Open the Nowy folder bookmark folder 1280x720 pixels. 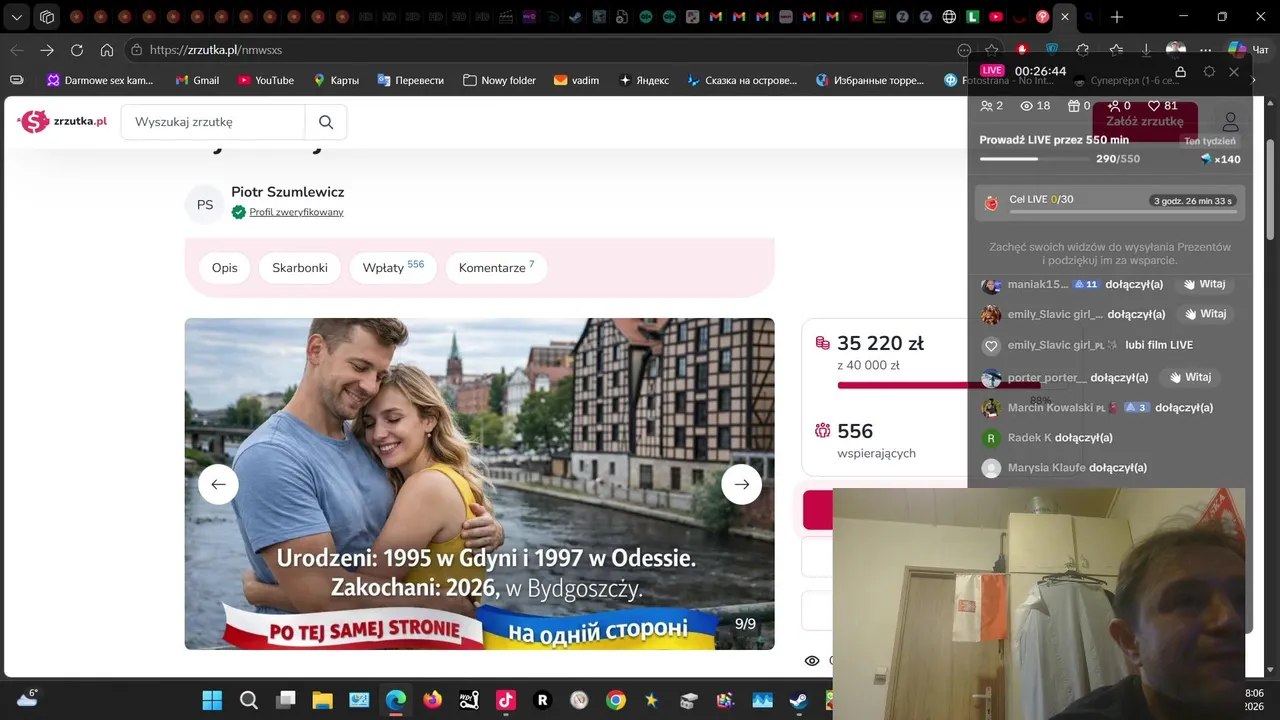coord(499,80)
